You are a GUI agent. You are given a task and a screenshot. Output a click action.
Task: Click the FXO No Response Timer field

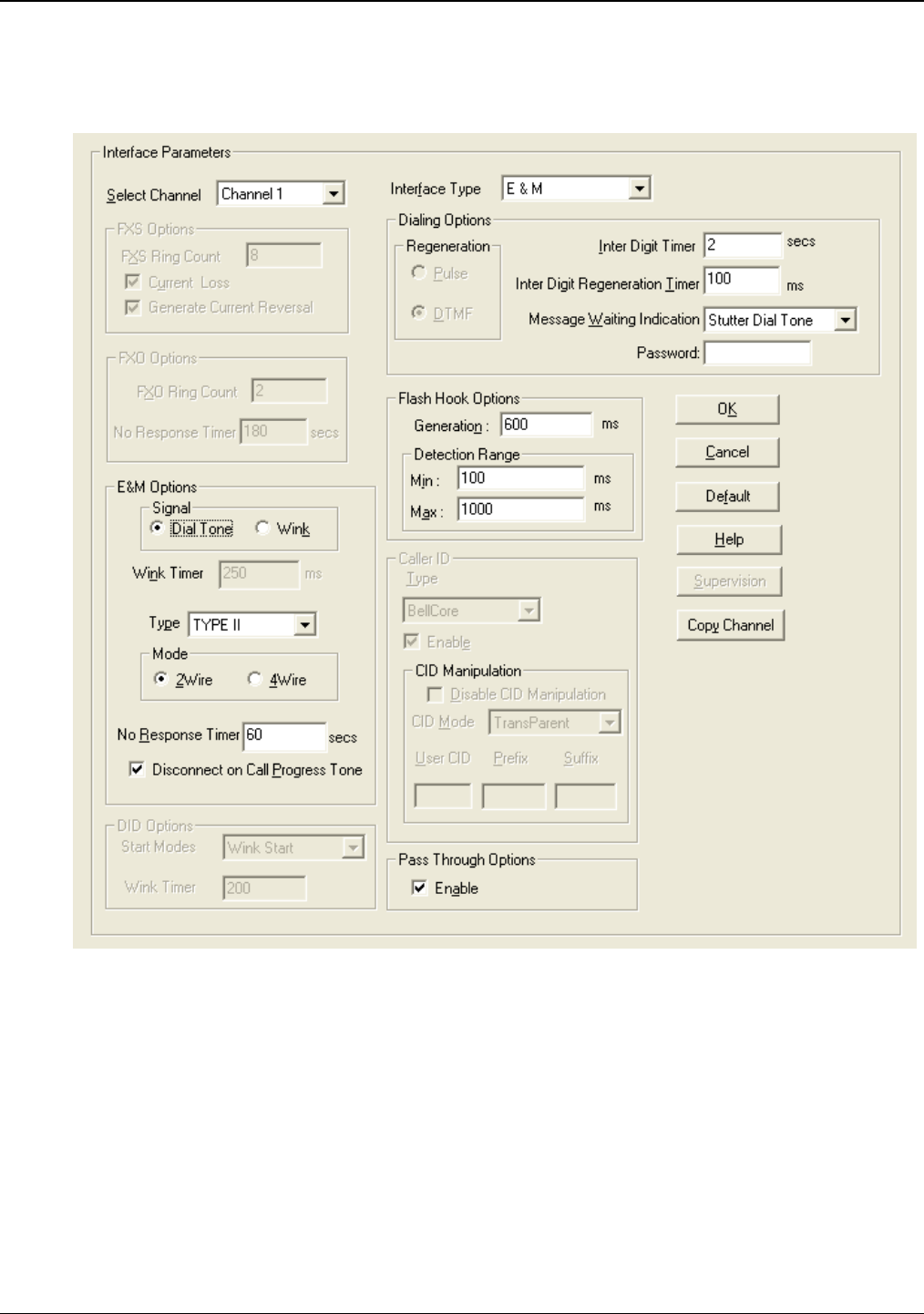(273, 432)
